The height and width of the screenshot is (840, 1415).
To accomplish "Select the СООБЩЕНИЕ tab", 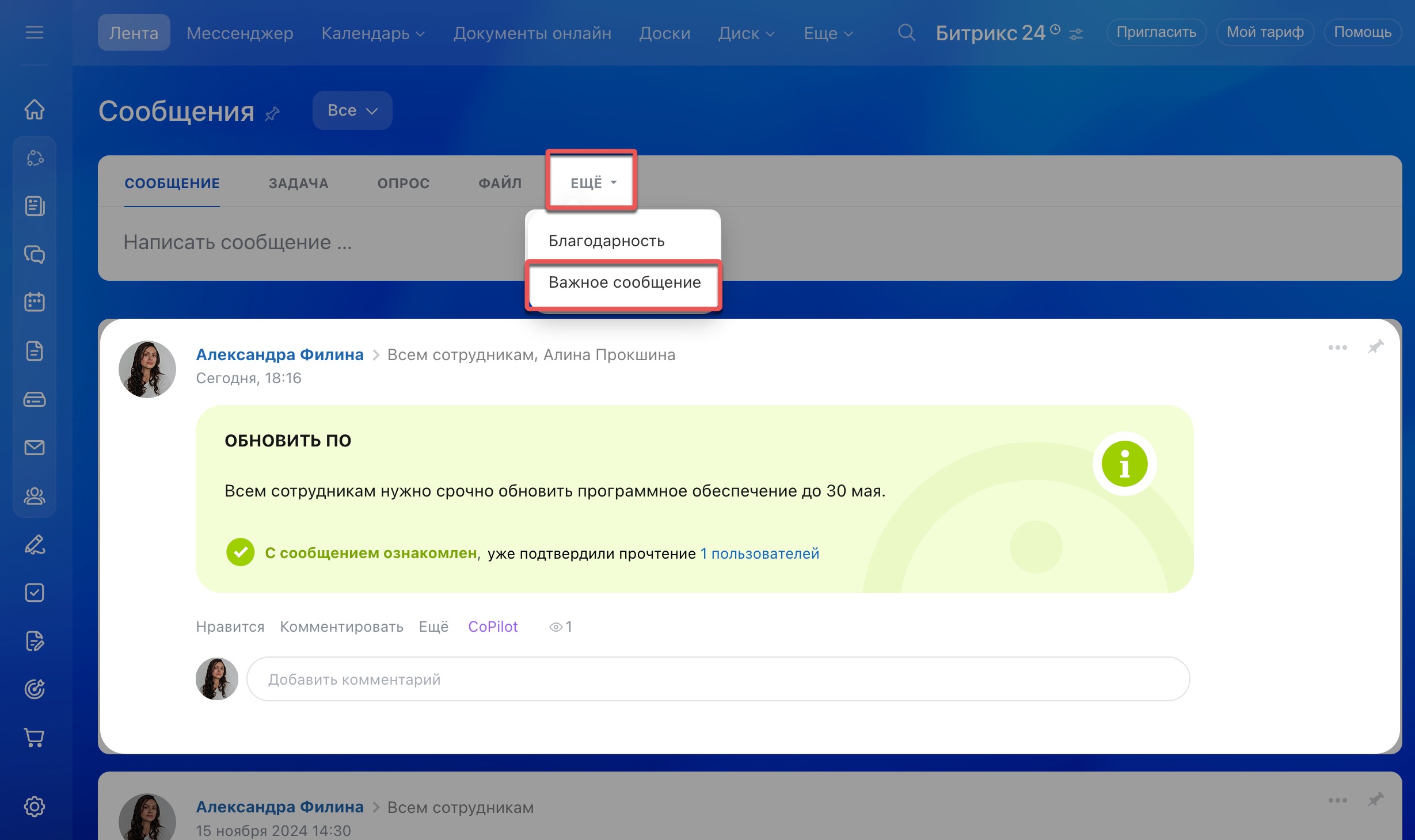I will [x=172, y=183].
